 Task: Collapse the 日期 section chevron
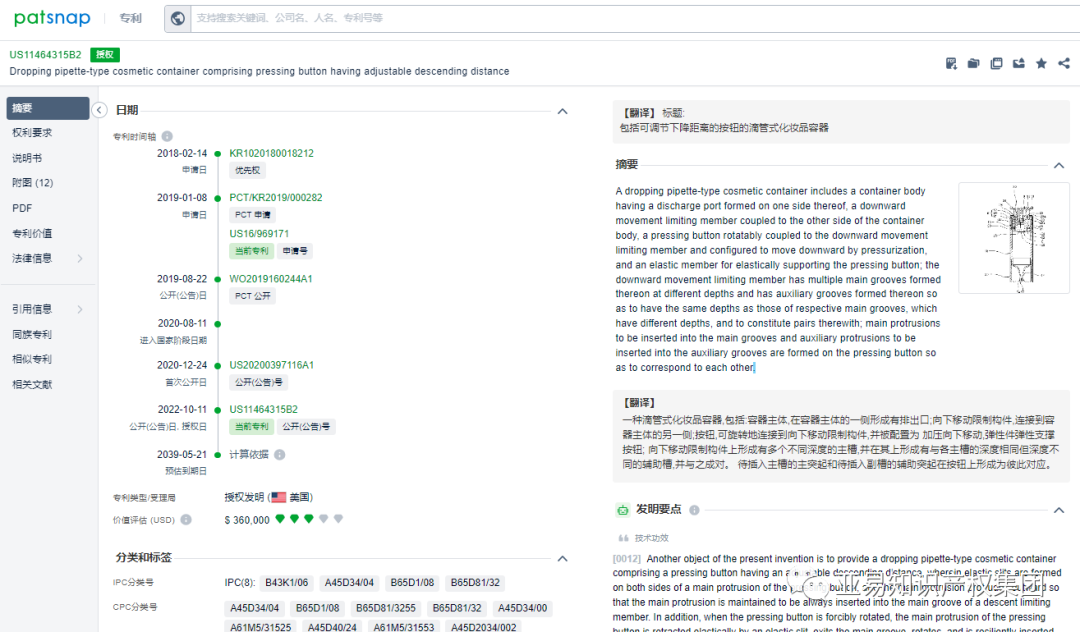pos(562,110)
